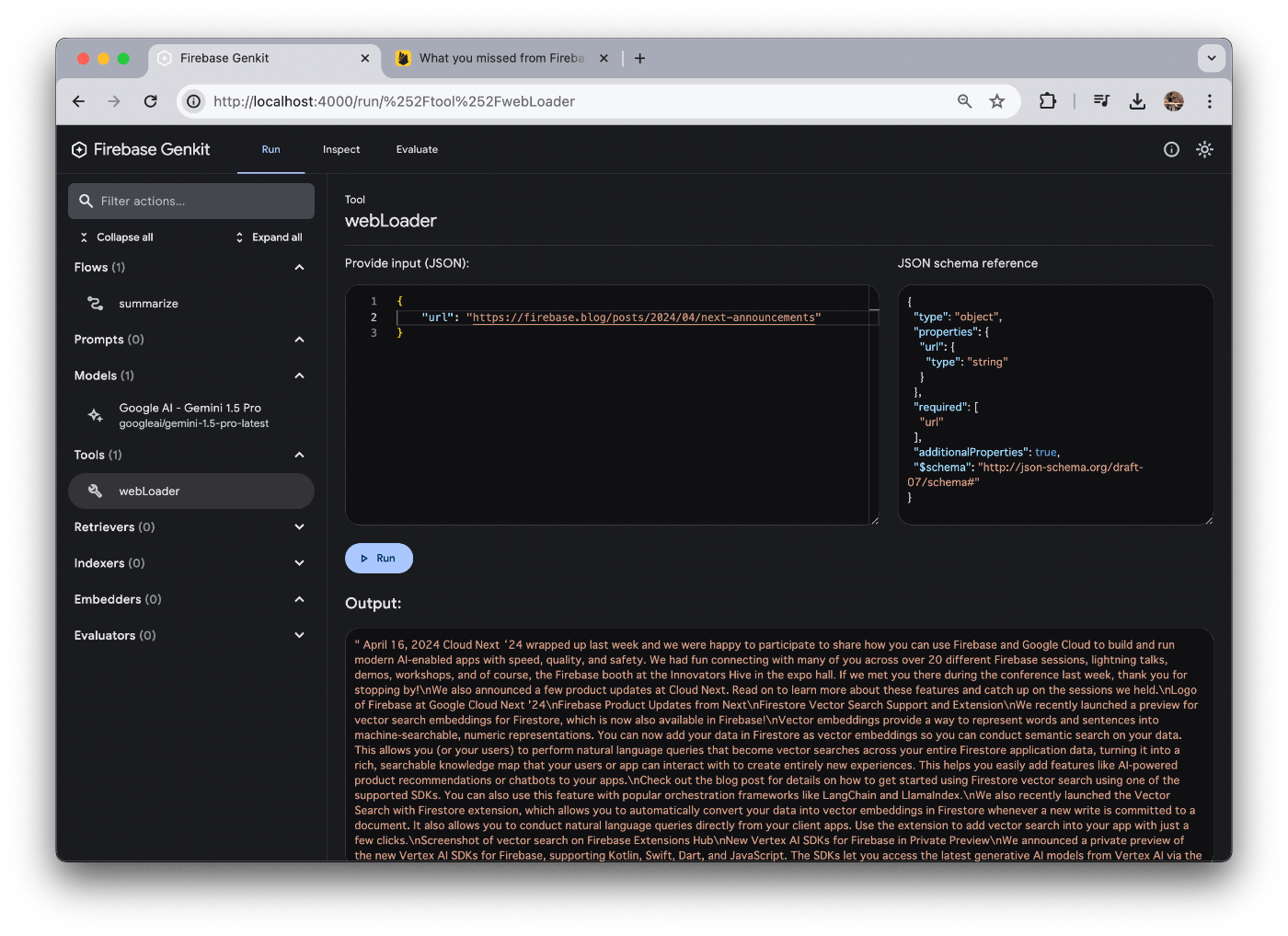Click the Firebase Genkit logo icon

tap(79, 150)
